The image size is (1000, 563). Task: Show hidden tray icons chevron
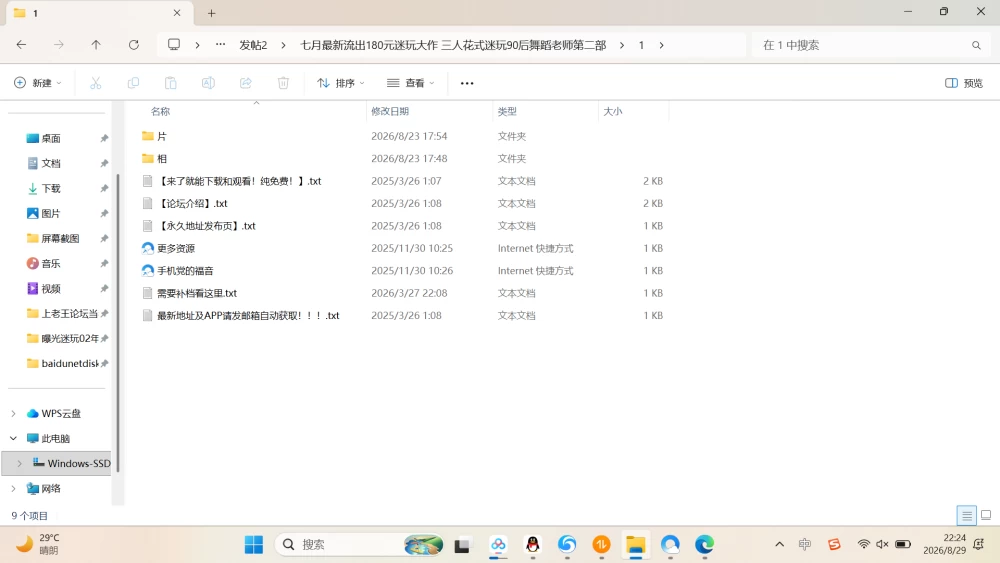pos(779,544)
